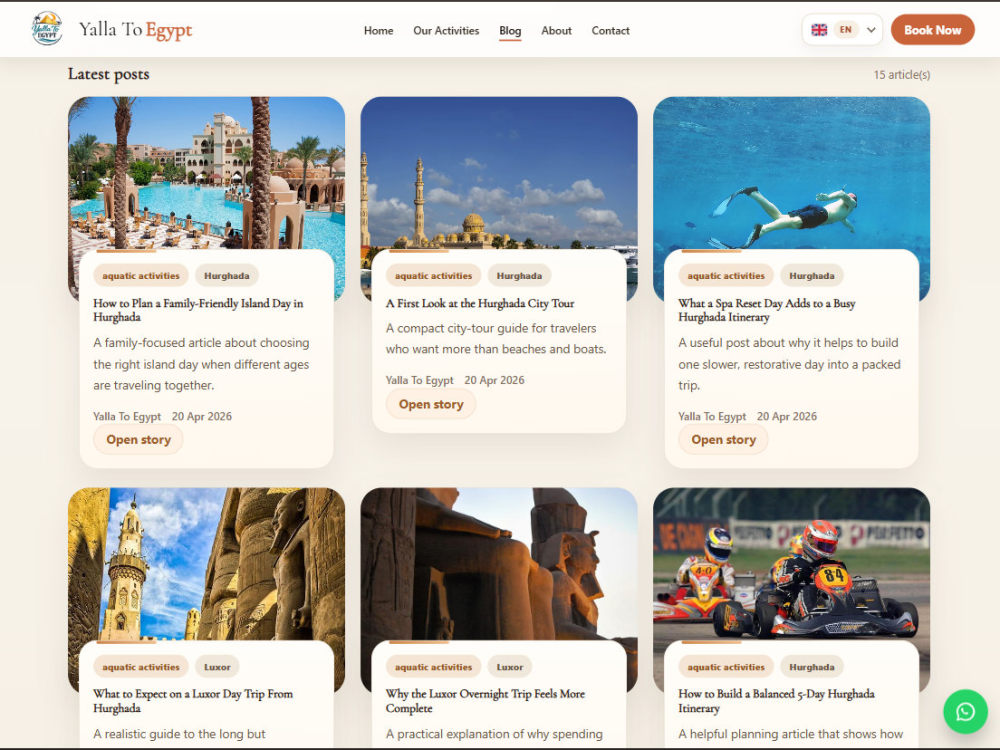Click aquatic activities tag on Luxor Overnight post

(434, 667)
